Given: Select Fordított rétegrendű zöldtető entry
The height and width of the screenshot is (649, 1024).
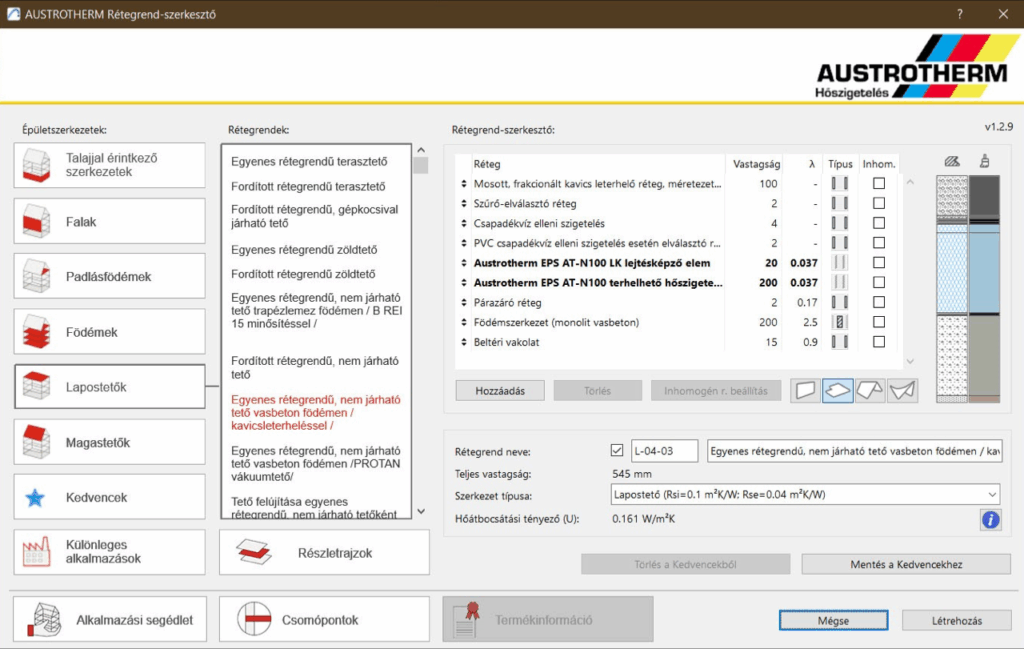Looking at the screenshot, I should (303, 274).
